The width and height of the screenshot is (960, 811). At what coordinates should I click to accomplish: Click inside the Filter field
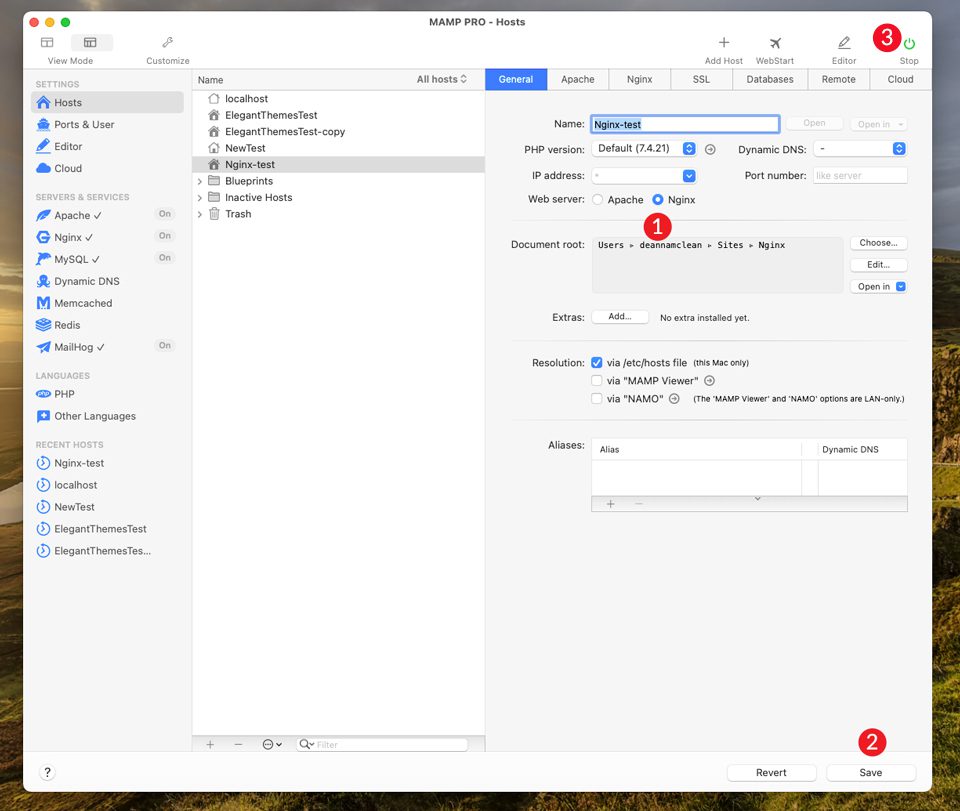click(383, 744)
